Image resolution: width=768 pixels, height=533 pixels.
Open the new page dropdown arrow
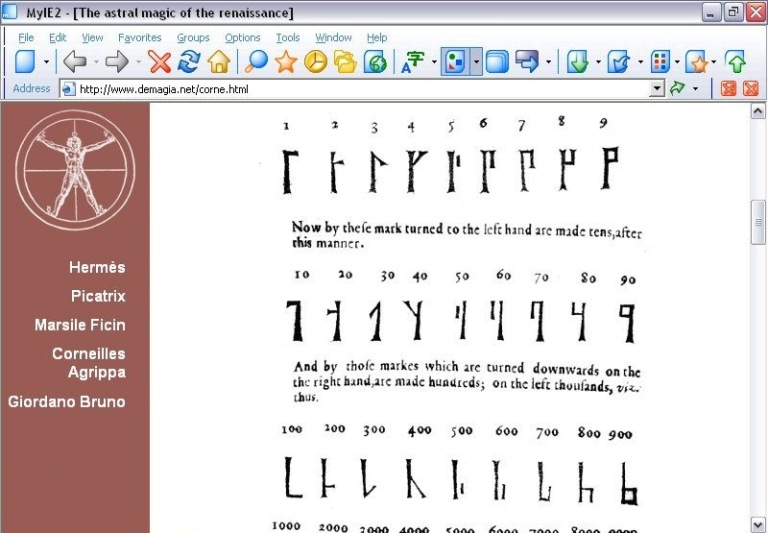pyautogui.click(x=46, y=63)
